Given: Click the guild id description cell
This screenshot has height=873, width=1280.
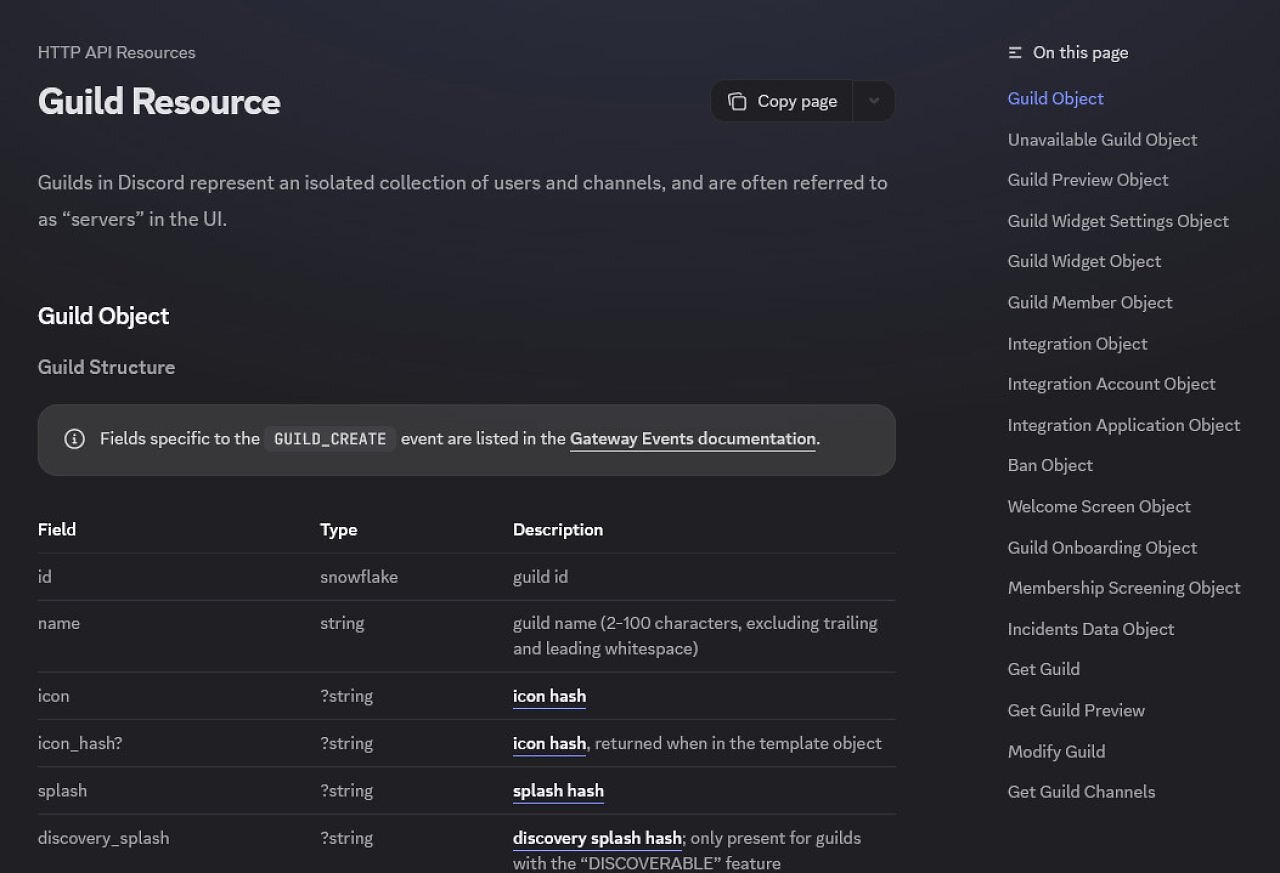Looking at the screenshot, I should pyautogui.click(x=540, y=576).
